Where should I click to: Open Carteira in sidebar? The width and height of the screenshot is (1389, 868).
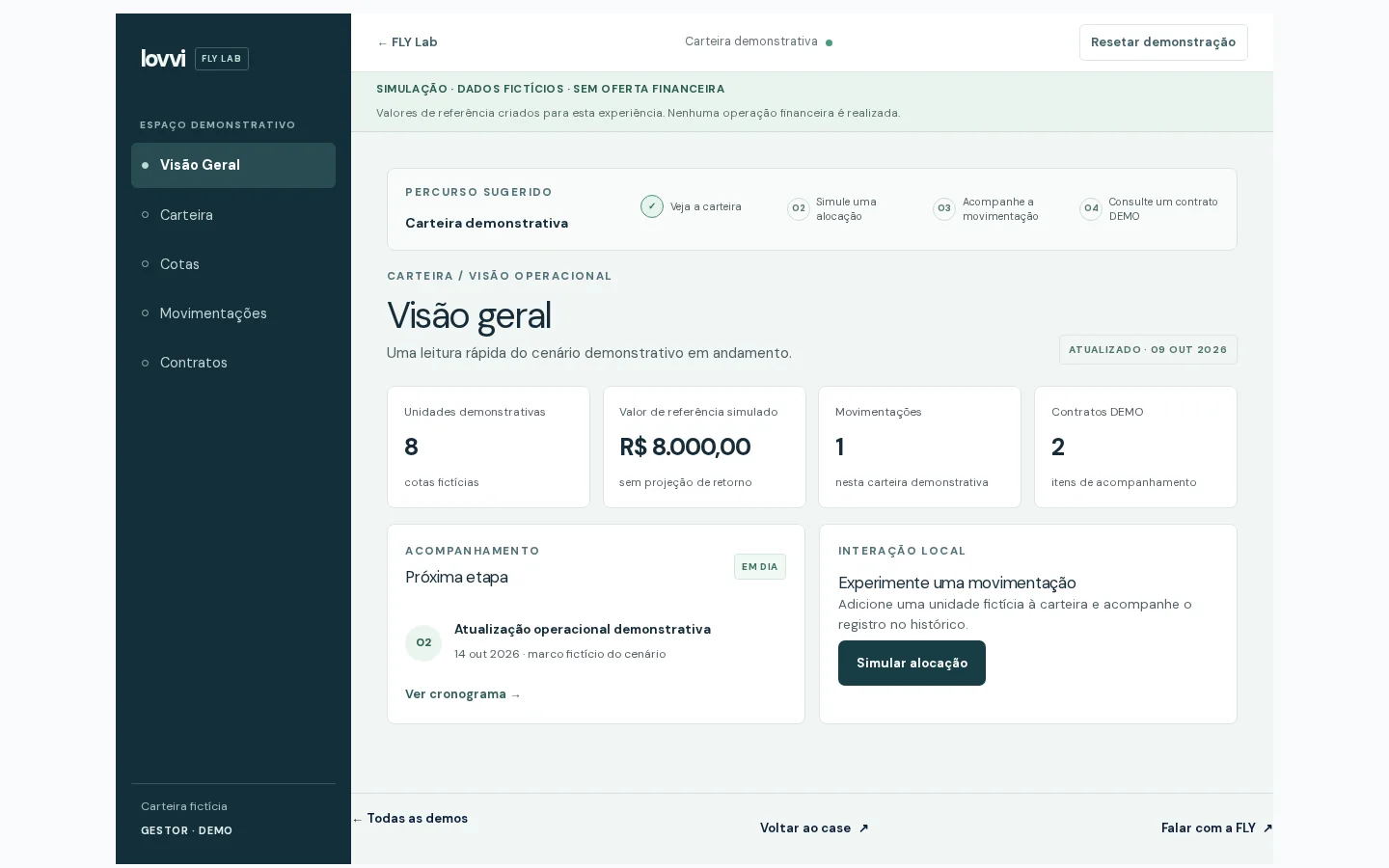point(233,215)
